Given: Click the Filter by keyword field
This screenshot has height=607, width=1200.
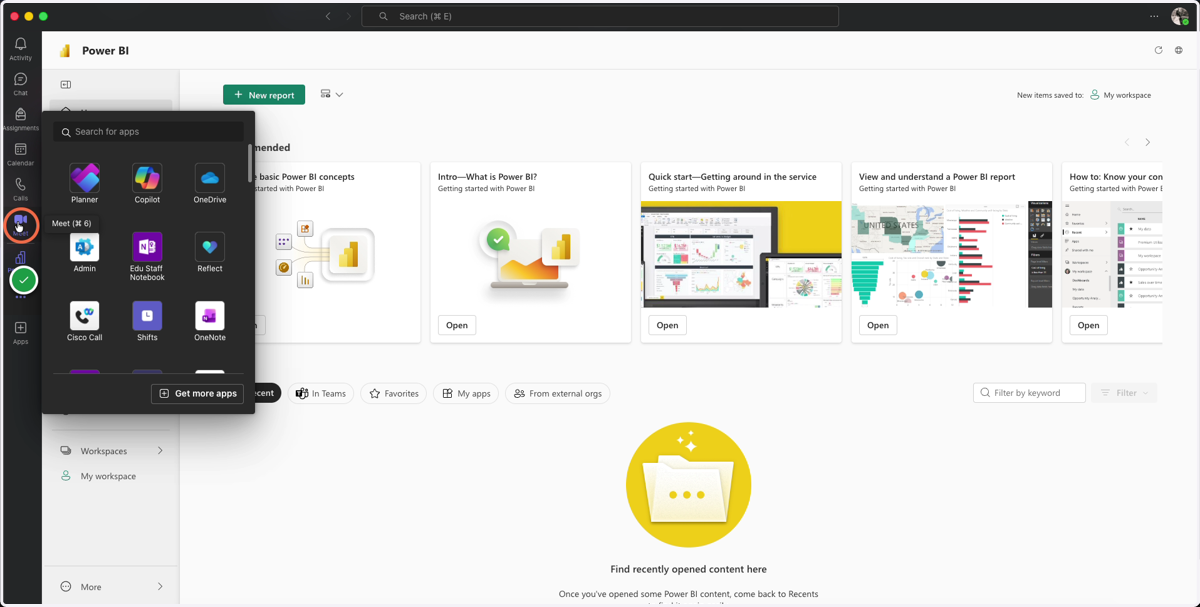Looking at the screenshot, I should point(1029,393).
